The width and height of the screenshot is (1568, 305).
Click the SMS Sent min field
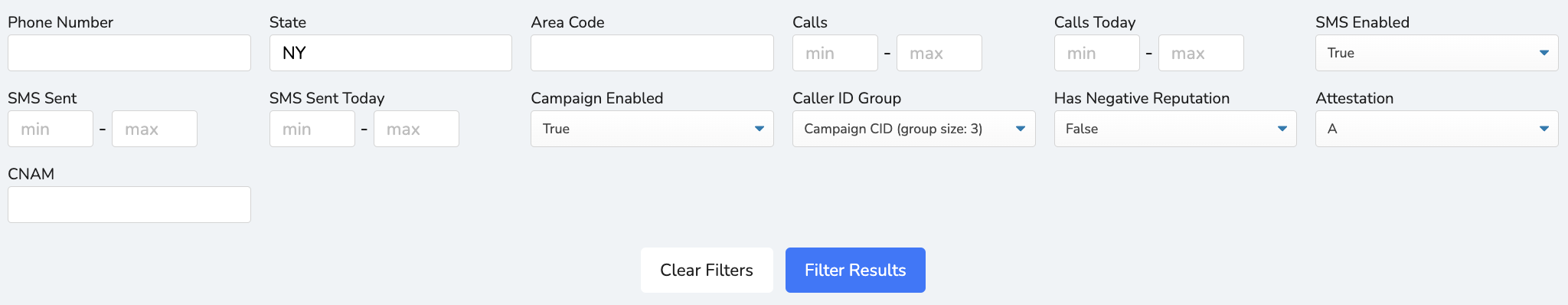pos(51,129)
